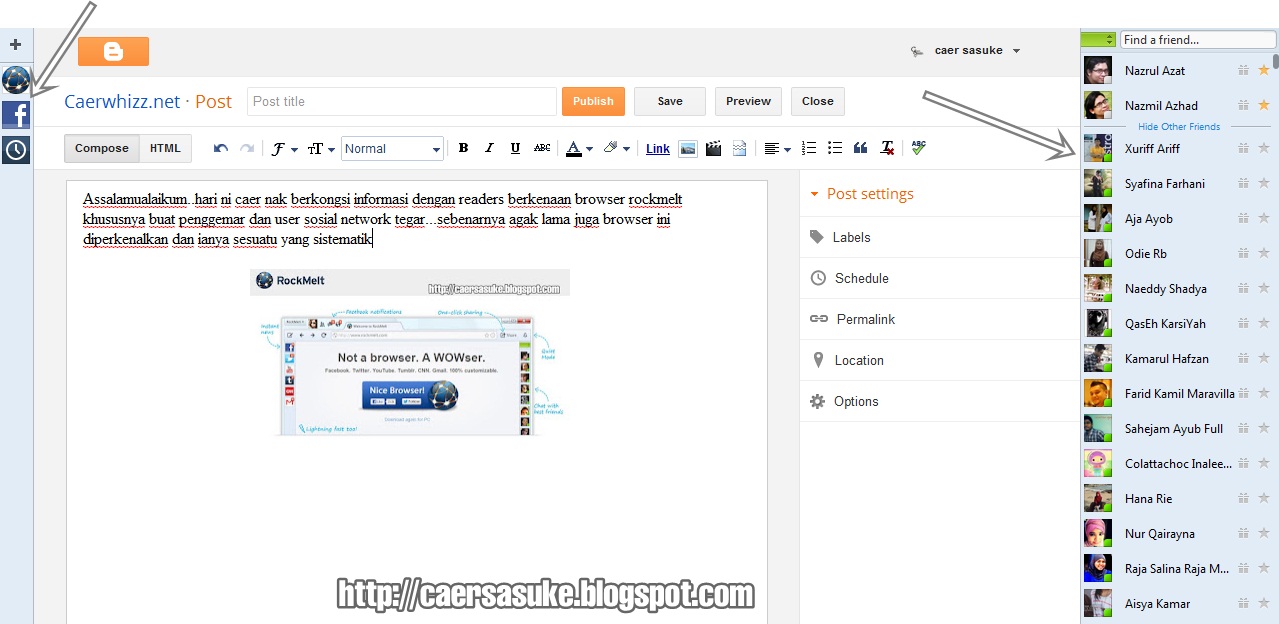The height and width of the screenshot is (624, 1279).
Task: Open the RockMelt globe sidebar icon
Action: [16, 80]
